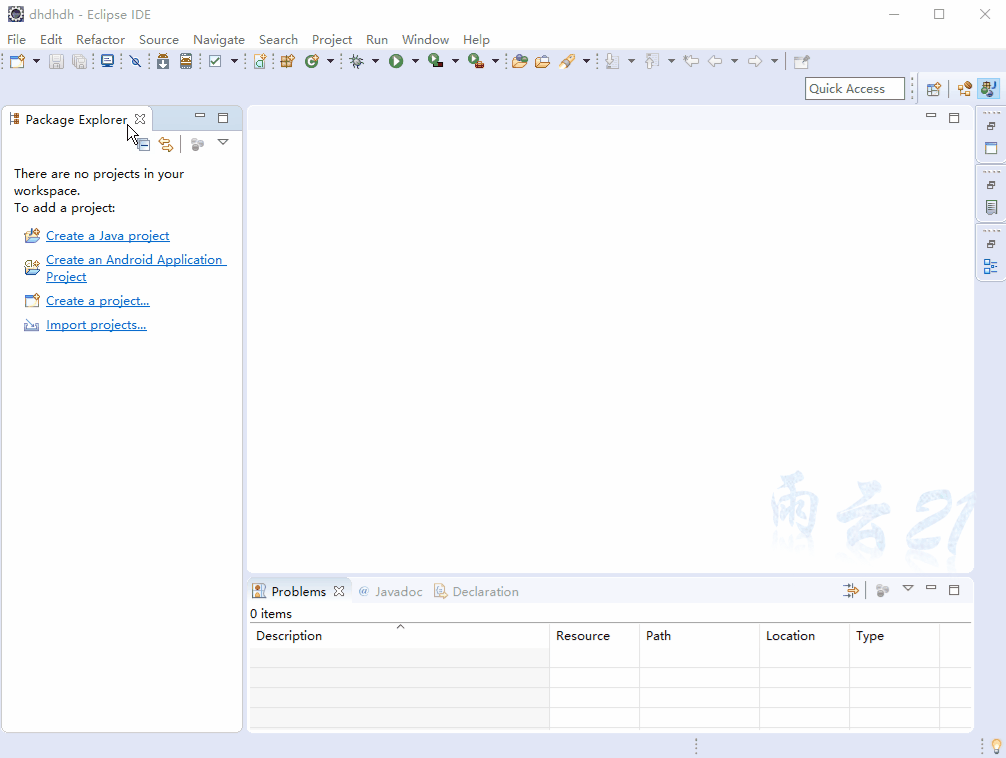Click the Coverage run icon
The width and height of the screenshot is (1006, 758).
436,62
